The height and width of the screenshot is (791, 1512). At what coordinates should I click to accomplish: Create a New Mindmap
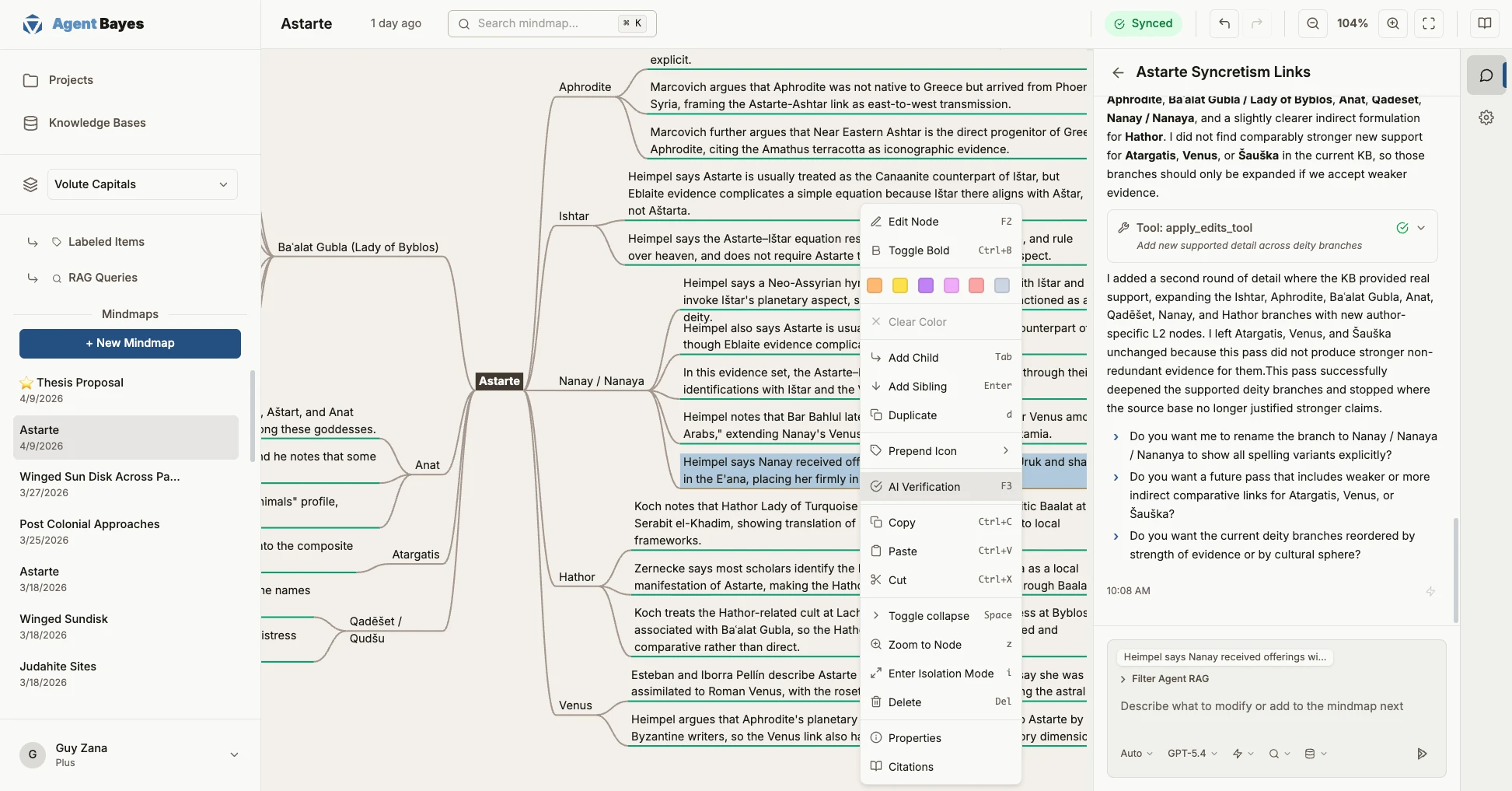click(x=130, y=343)
